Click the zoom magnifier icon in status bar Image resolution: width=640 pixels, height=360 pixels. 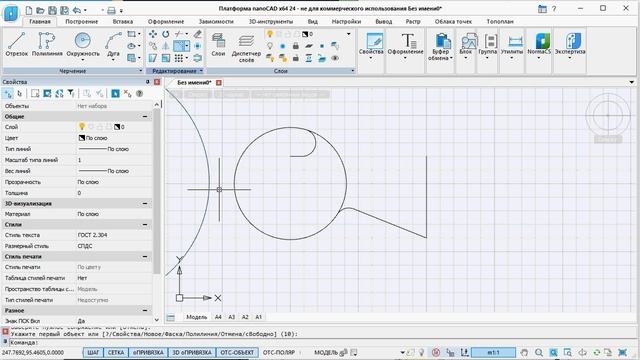click(x=539, y=352)
